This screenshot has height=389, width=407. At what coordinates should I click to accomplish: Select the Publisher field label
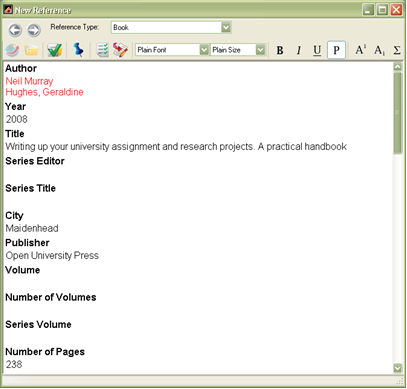tap(27, 243)
